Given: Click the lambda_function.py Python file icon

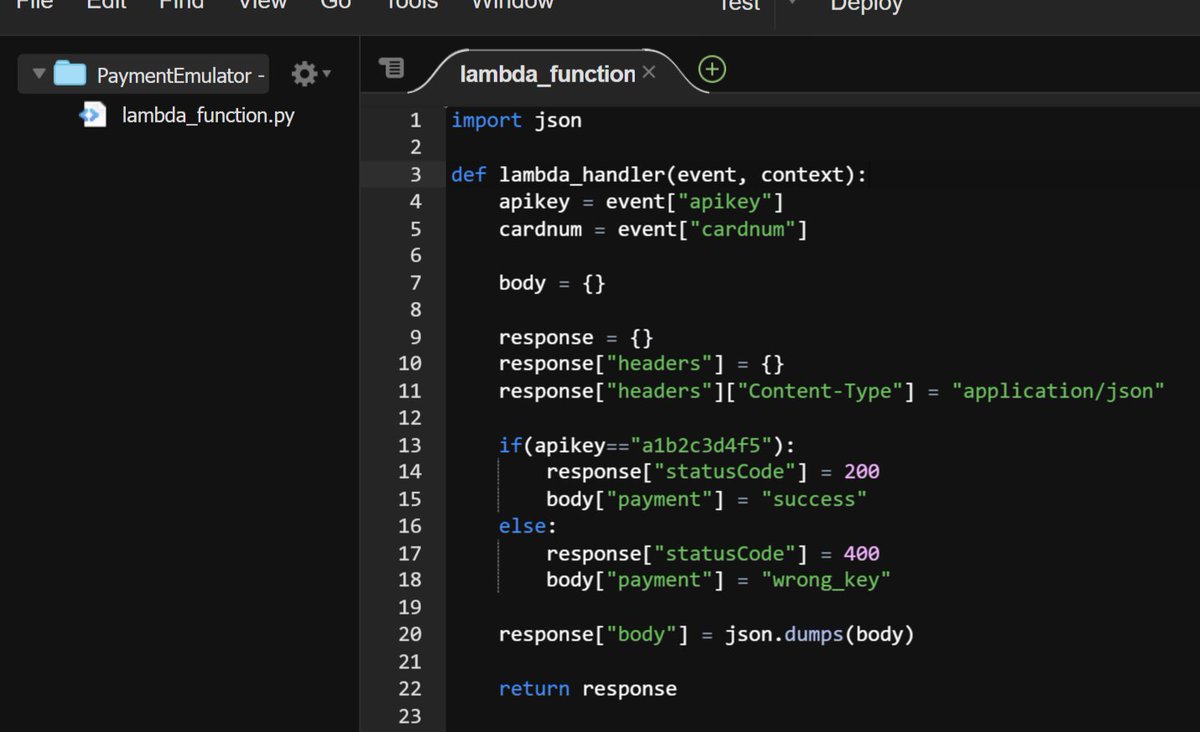Looking at the screenshot, I should (93, 115).
